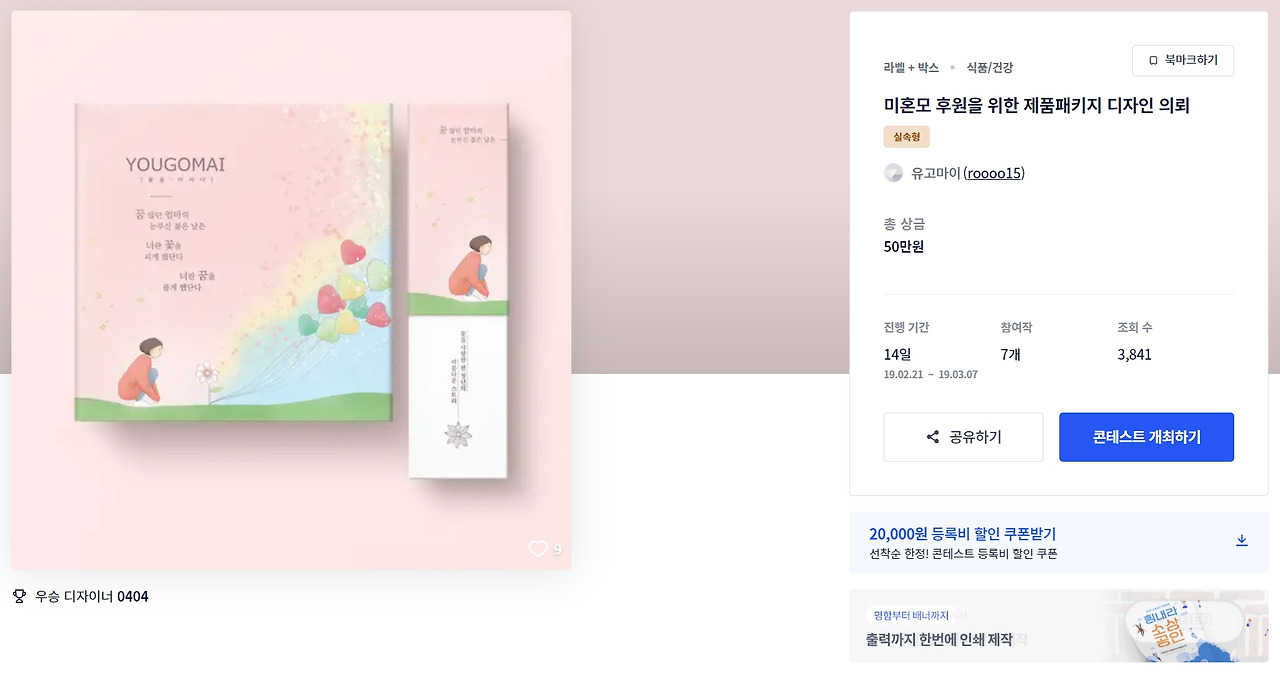The width and height of the screenshot is (1280, 673).
Task: Open the YOUGOMAI package design image
Action: tap(291, 290)
